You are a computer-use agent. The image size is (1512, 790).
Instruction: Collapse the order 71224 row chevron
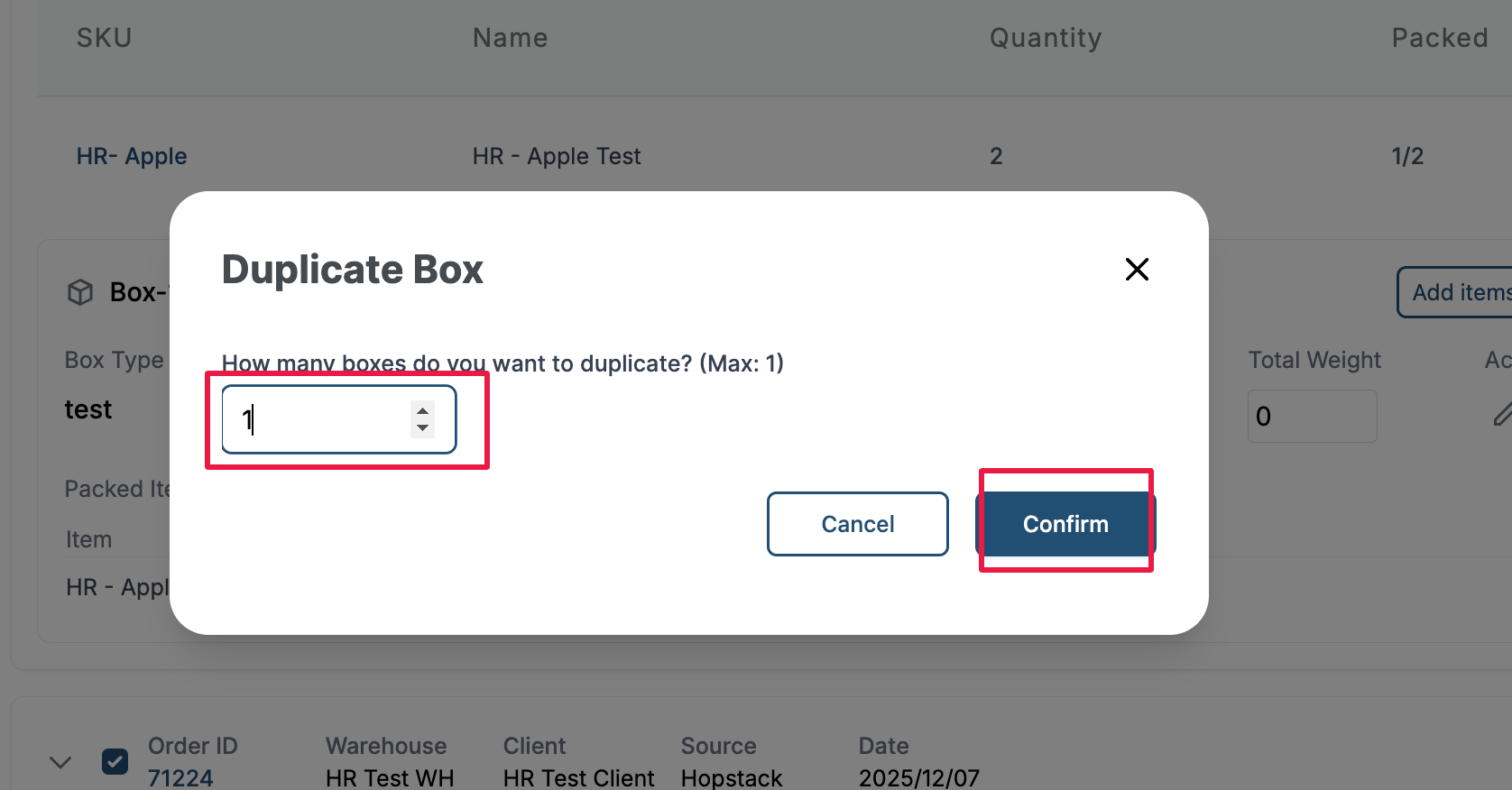(60, 762)
